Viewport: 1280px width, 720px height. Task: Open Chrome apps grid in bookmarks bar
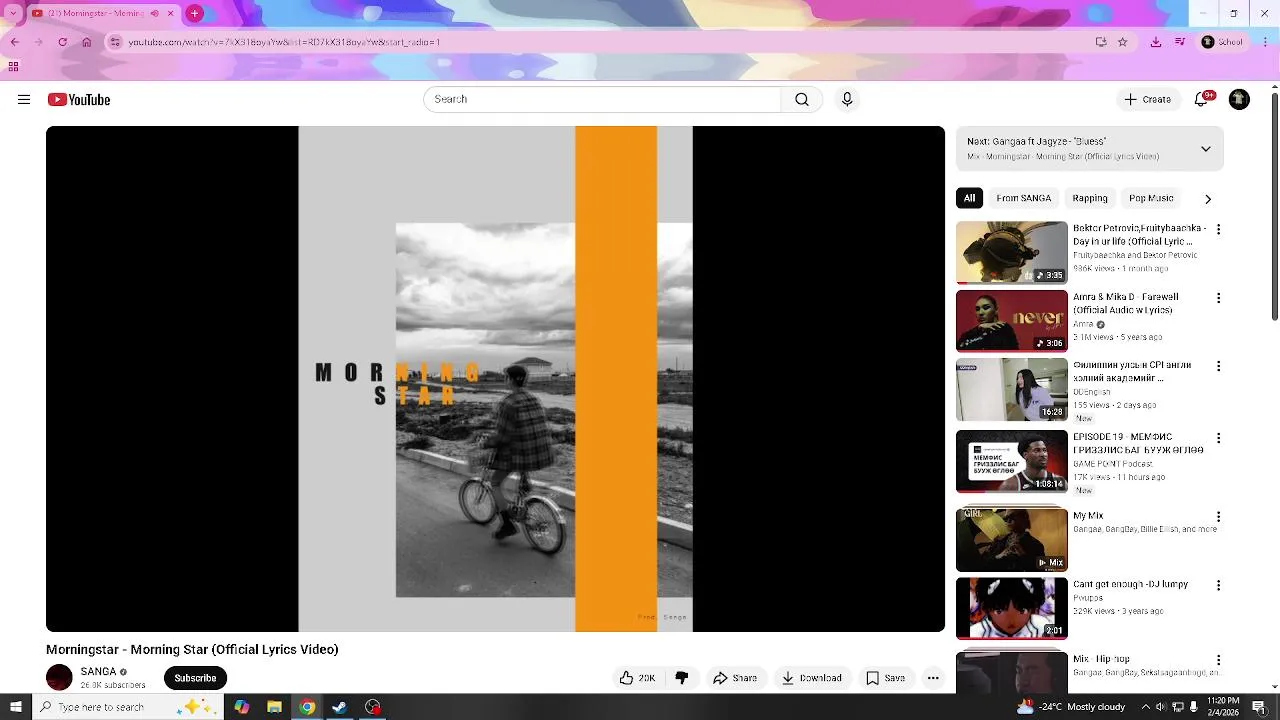[13, 67]
